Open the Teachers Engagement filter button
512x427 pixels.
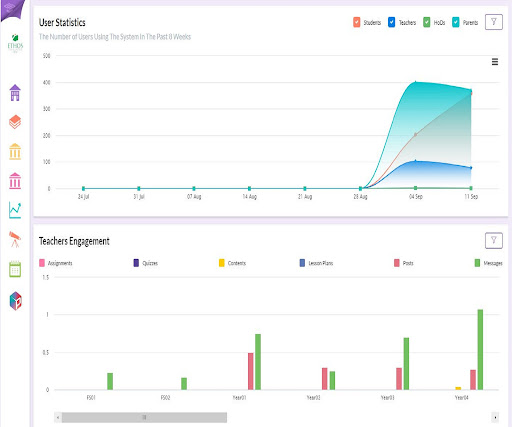(x=494, y=240)
